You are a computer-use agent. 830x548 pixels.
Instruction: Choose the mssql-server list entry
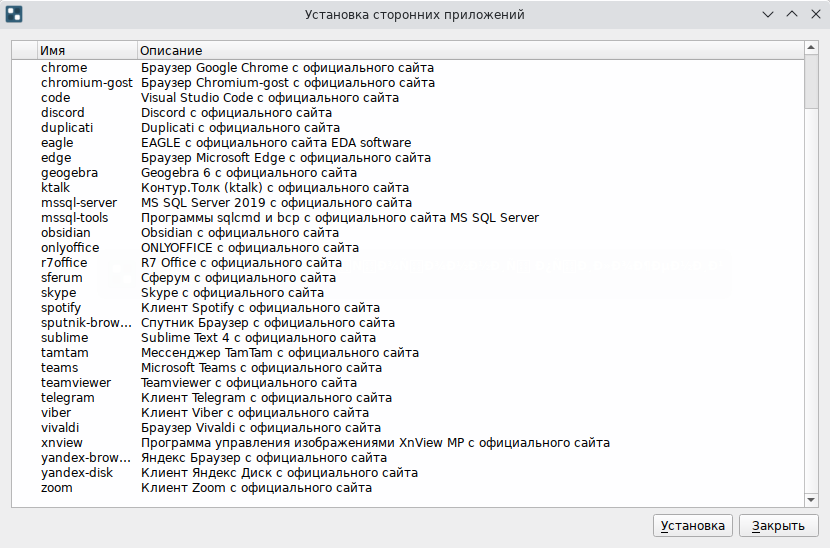point(79,203)
